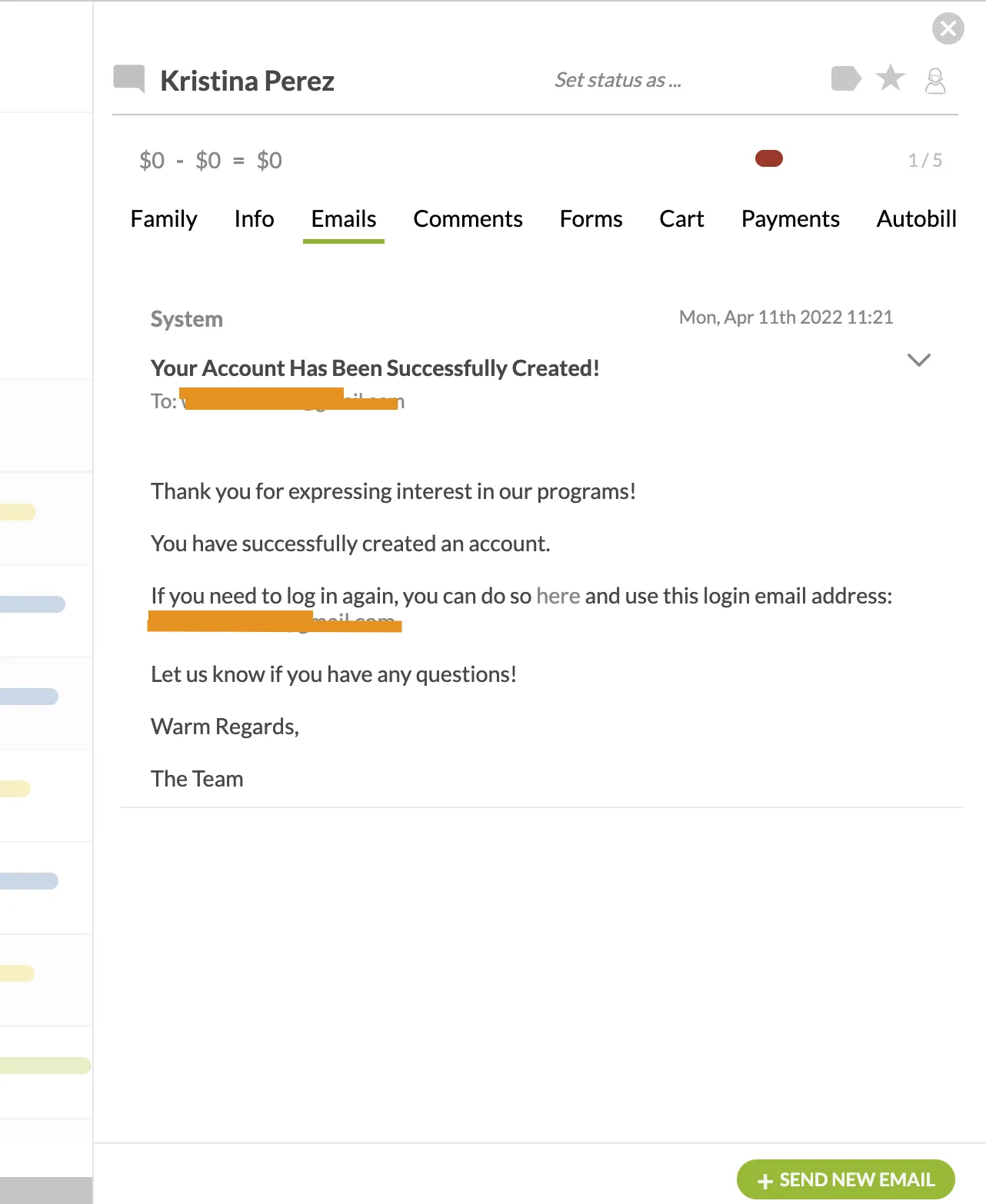The height and width of the screenshot is (1204, 986).
Task: Click the chat bubble icon beside Kristina Perez
Action: [129, 78]
